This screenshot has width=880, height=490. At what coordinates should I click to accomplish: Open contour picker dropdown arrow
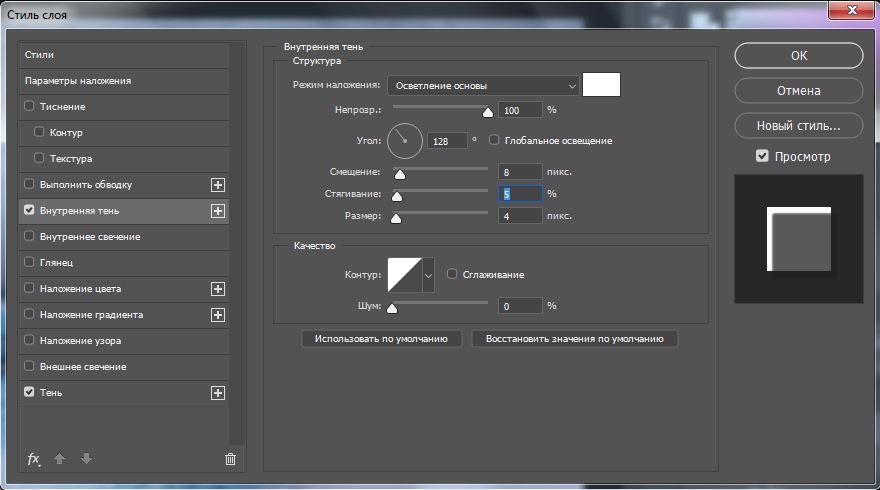pos(428,275)
